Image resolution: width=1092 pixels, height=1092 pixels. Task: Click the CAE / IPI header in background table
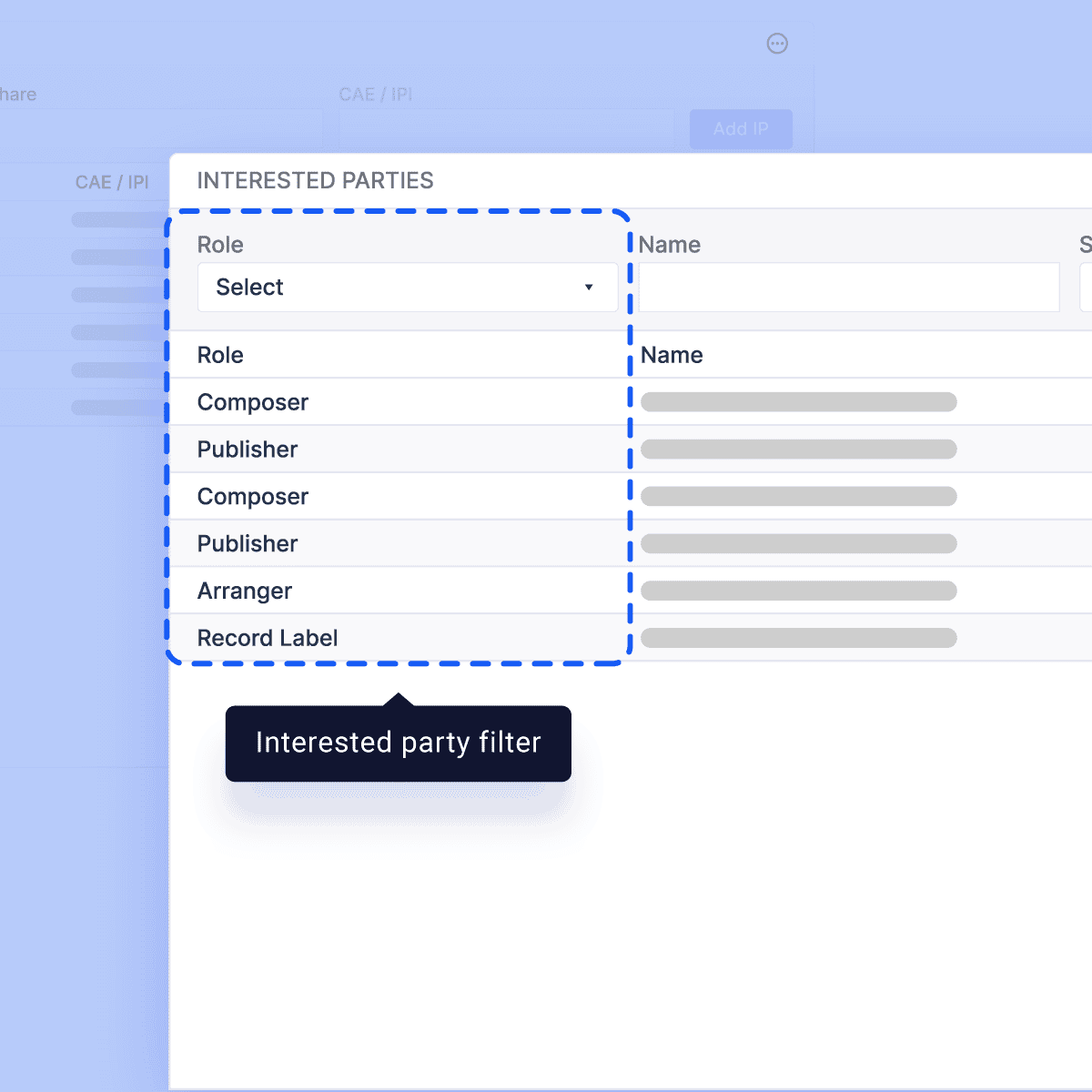pyautogui.click(x=112, y=183)
